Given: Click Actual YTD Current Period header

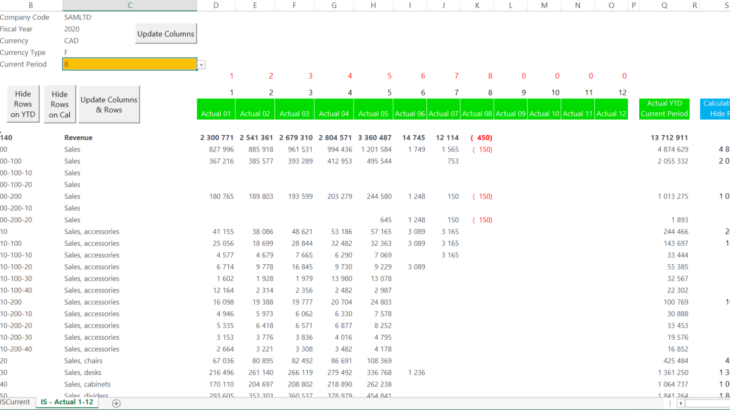Looking at the screenshot, I should [664, 109].
